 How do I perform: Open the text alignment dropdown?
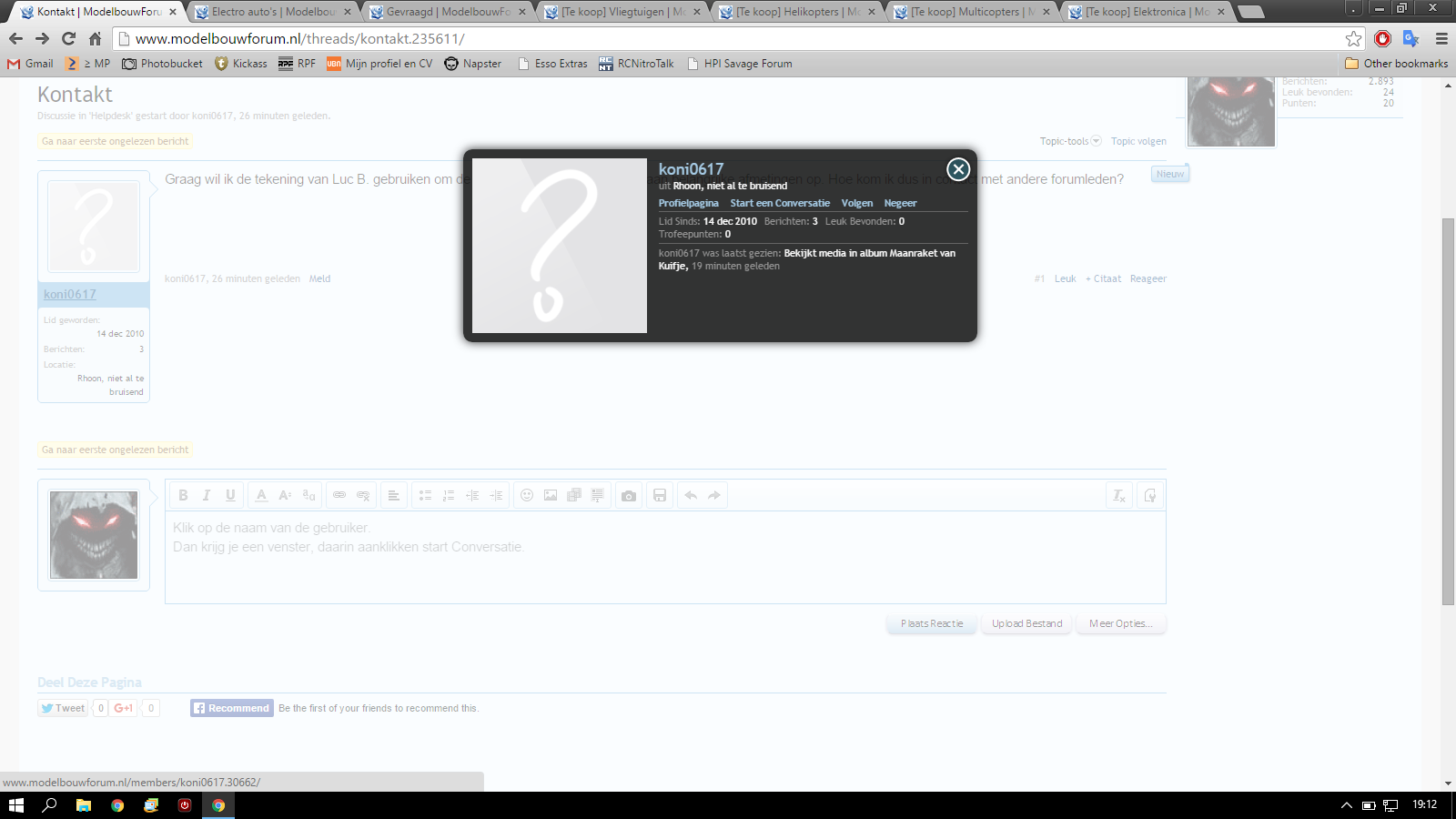tap(394, 495)
